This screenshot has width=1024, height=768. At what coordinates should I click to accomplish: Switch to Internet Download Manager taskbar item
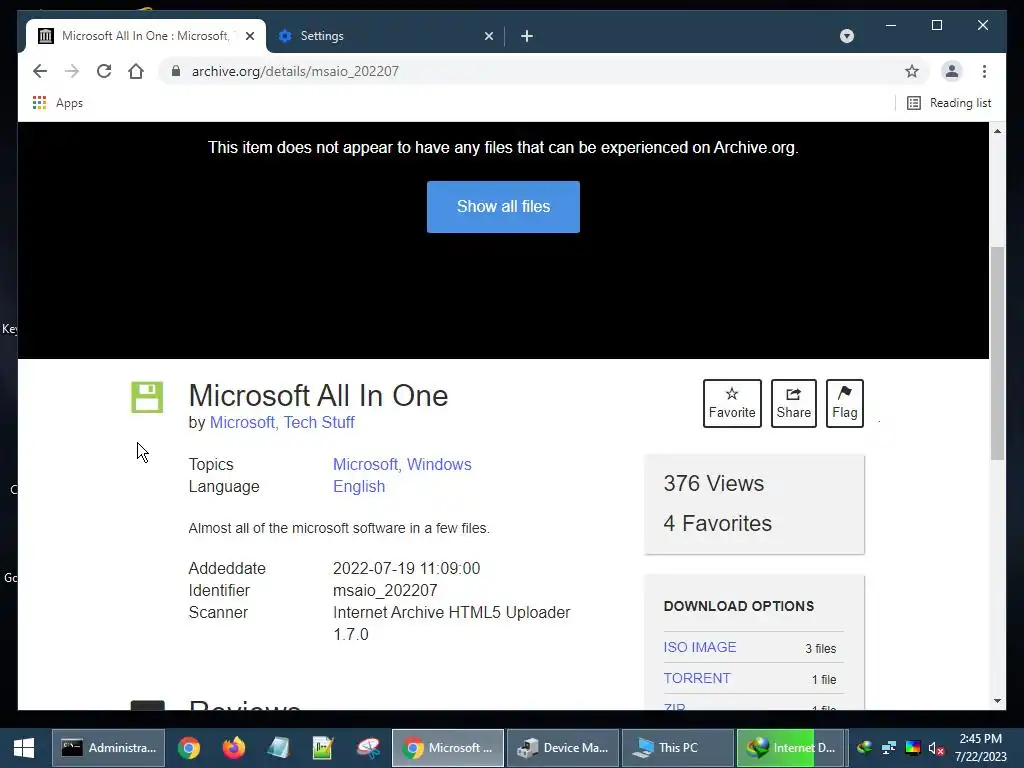[792, 748]
